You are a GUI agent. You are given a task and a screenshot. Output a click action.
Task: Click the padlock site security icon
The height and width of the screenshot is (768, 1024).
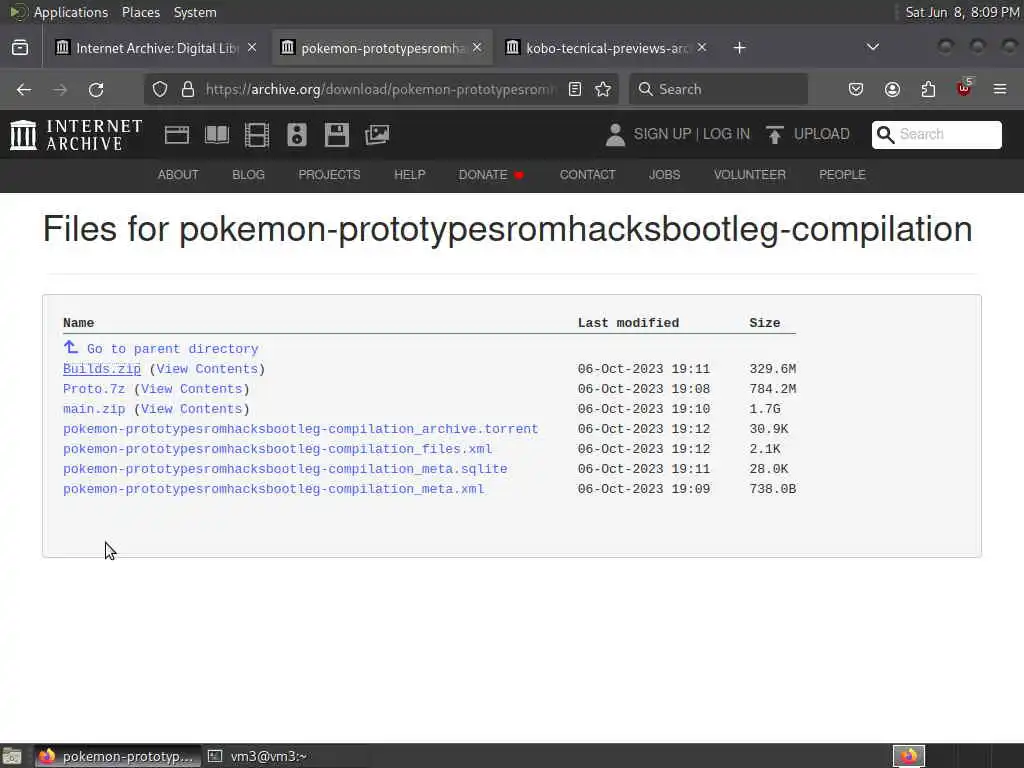pos(188,89)
